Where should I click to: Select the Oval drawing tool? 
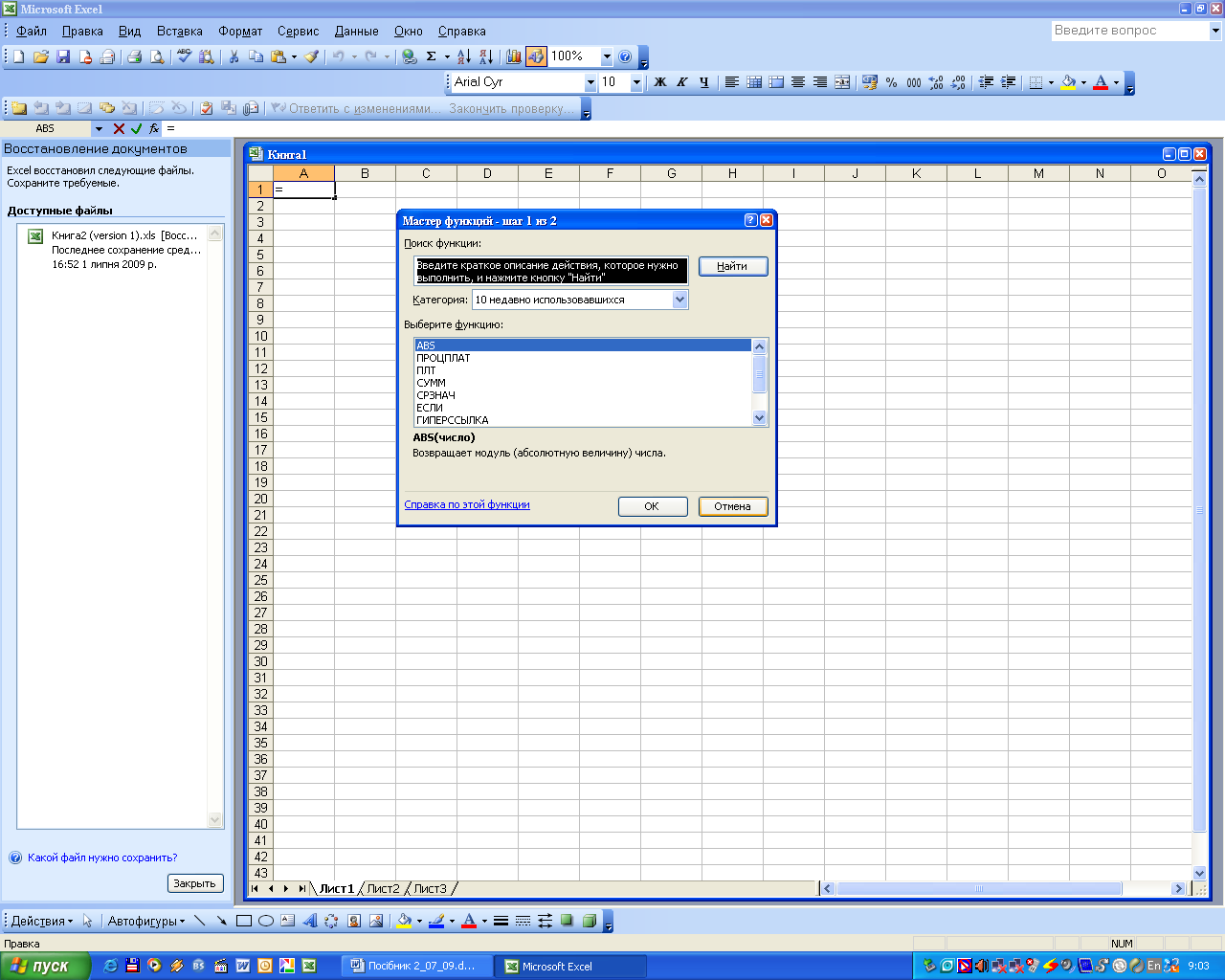pyautogui.click(x=266, y=921)
